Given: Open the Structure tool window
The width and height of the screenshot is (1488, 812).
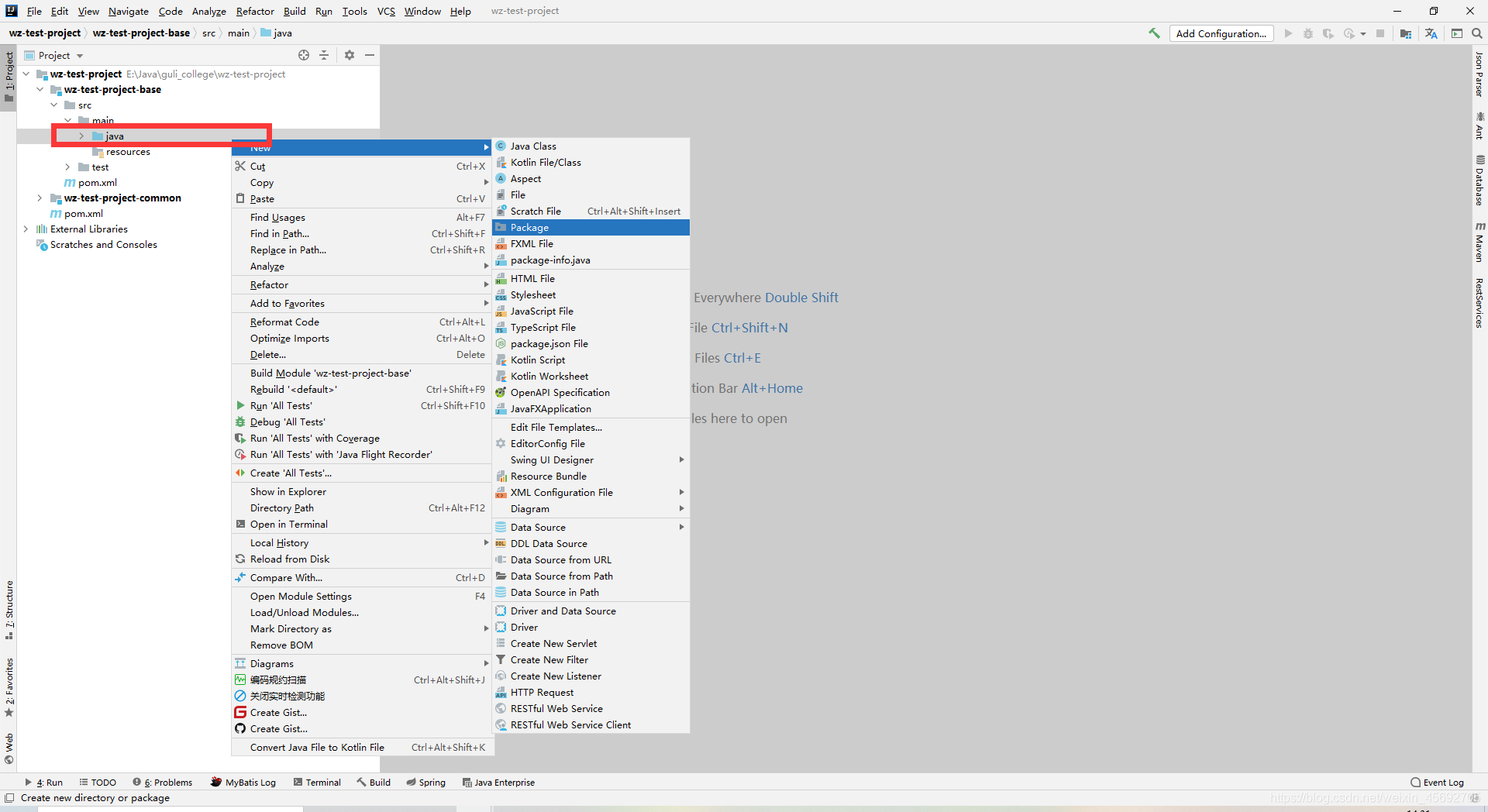Looking at the screenshot, I should click(x=9, y=610).
